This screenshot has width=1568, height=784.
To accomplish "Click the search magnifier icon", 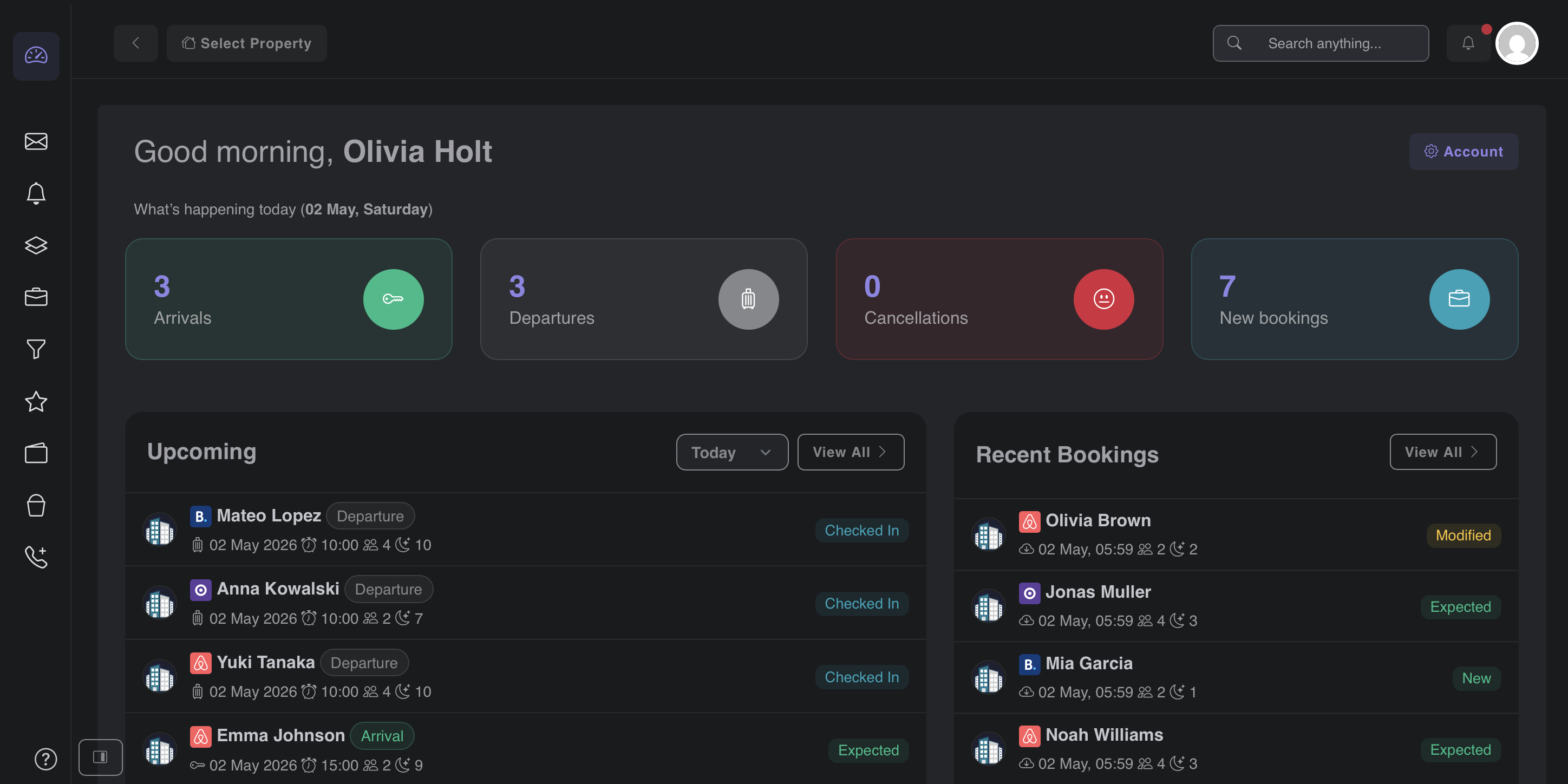I will pos(1234,43).
